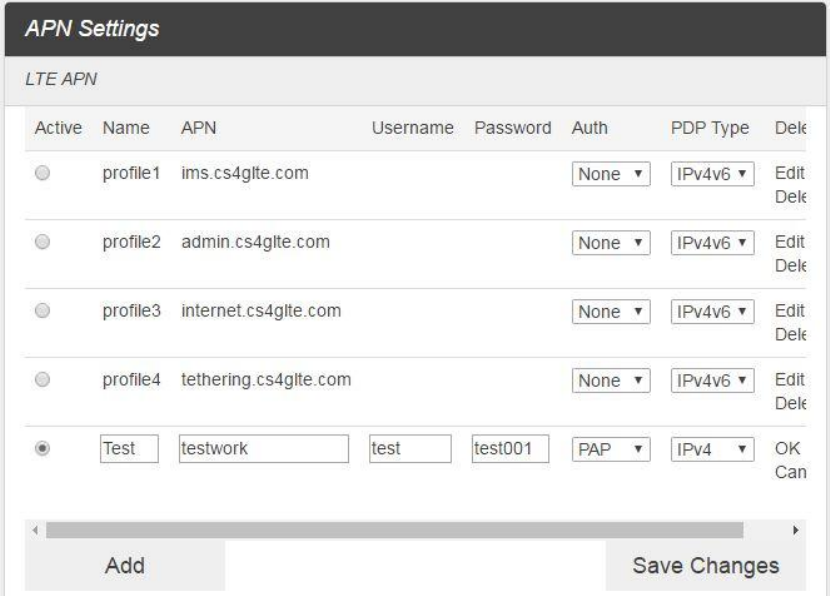Click the Password field containing test001
The width and height of the screenshot is (830, 596).
tap(510, 450)
